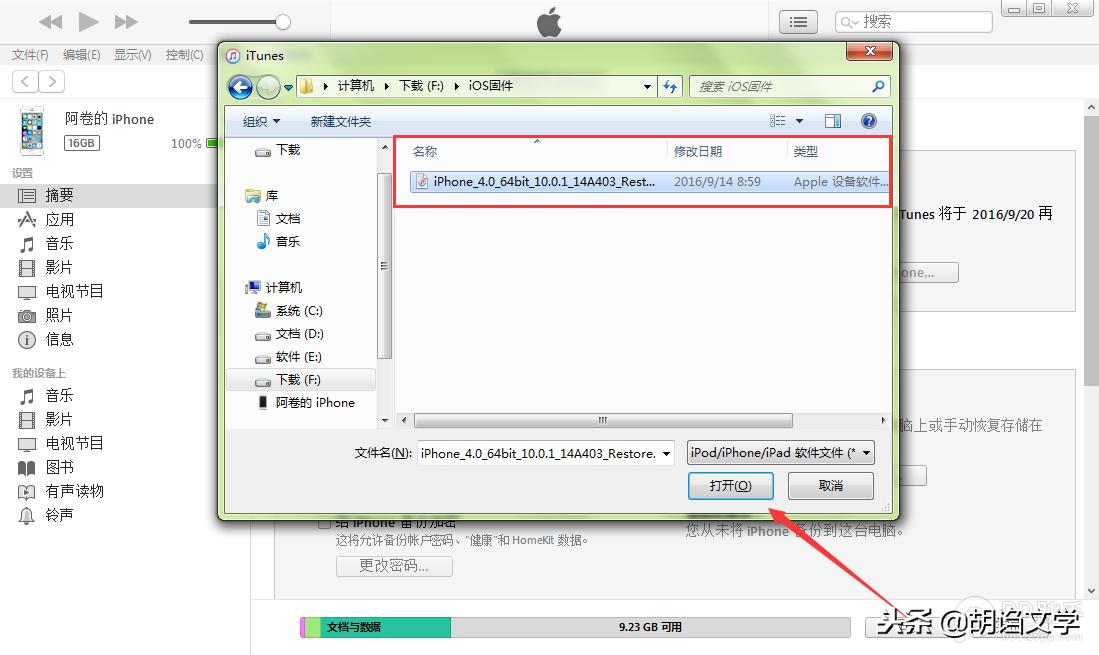The image size is (1099, 655).
Task: Open the 编辑(E) menu in iTunes
Action: tap(81, 55)
